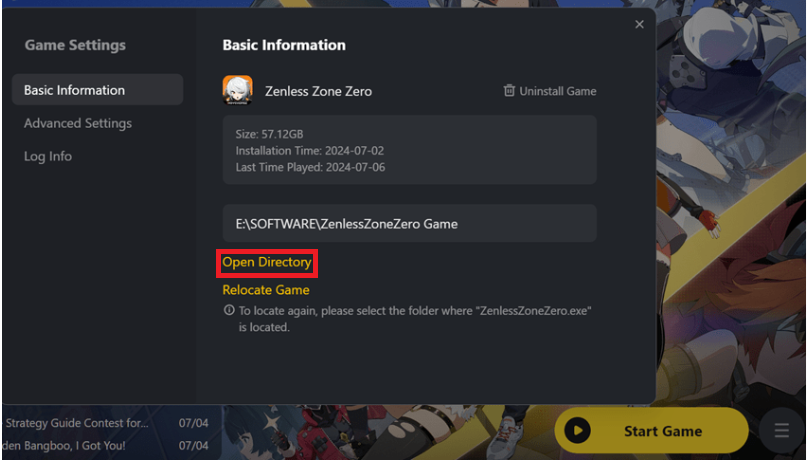Viewport: 809px width, 461px height.
Task: Click the Start Game button text
Action: coord(662,431)
